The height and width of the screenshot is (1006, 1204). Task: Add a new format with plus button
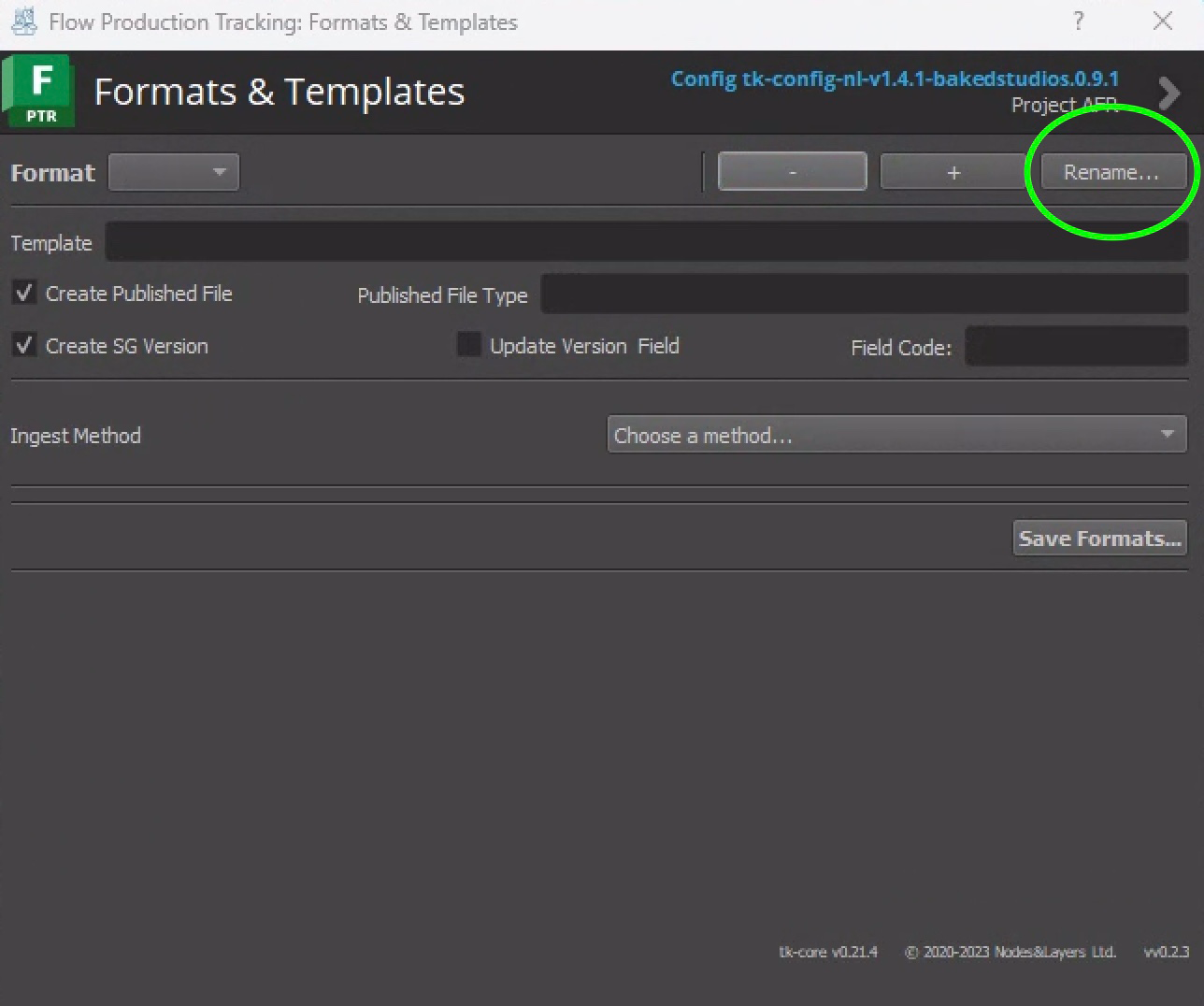[x=953, y=172]
